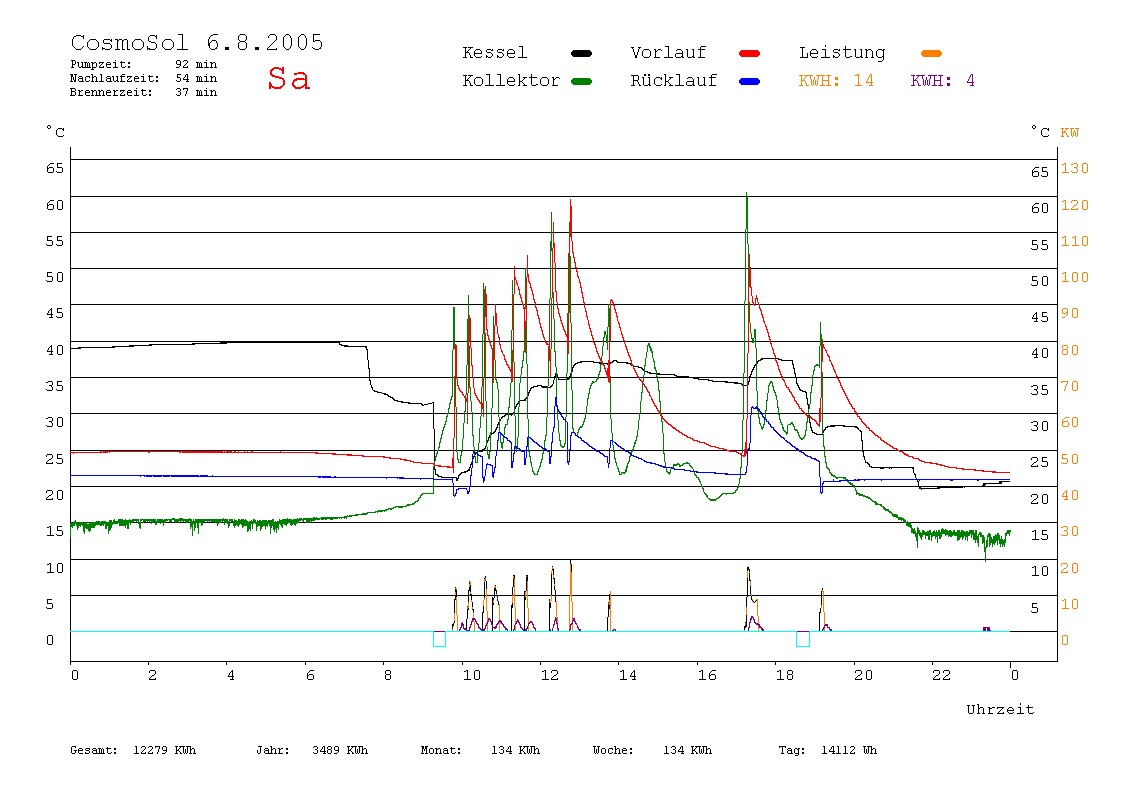The width and height of the screenshot is (1148, 812).
Task: Select the "92 min" pump time value
Action: pos(196,64)
